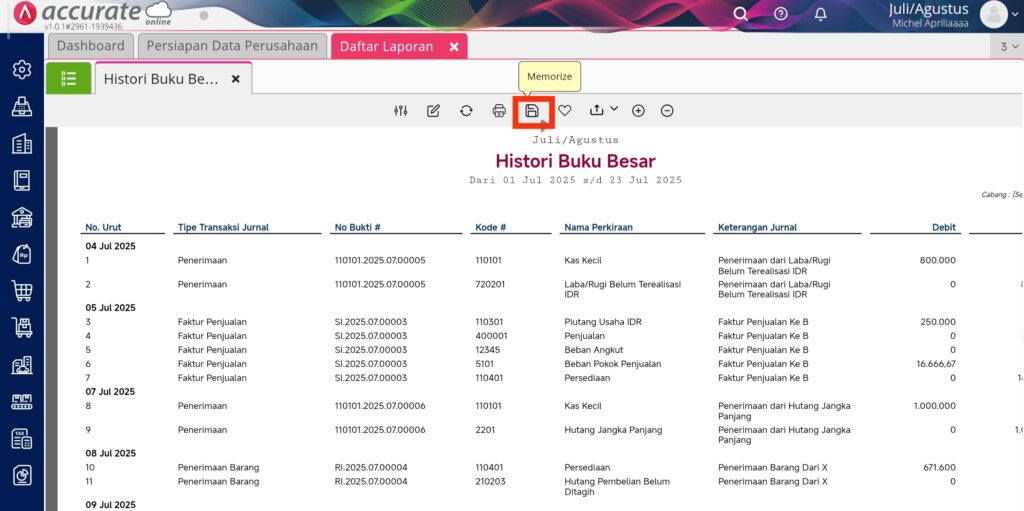
Task: Click the Nama Perkiraan column header
Action: pos(598,227)
